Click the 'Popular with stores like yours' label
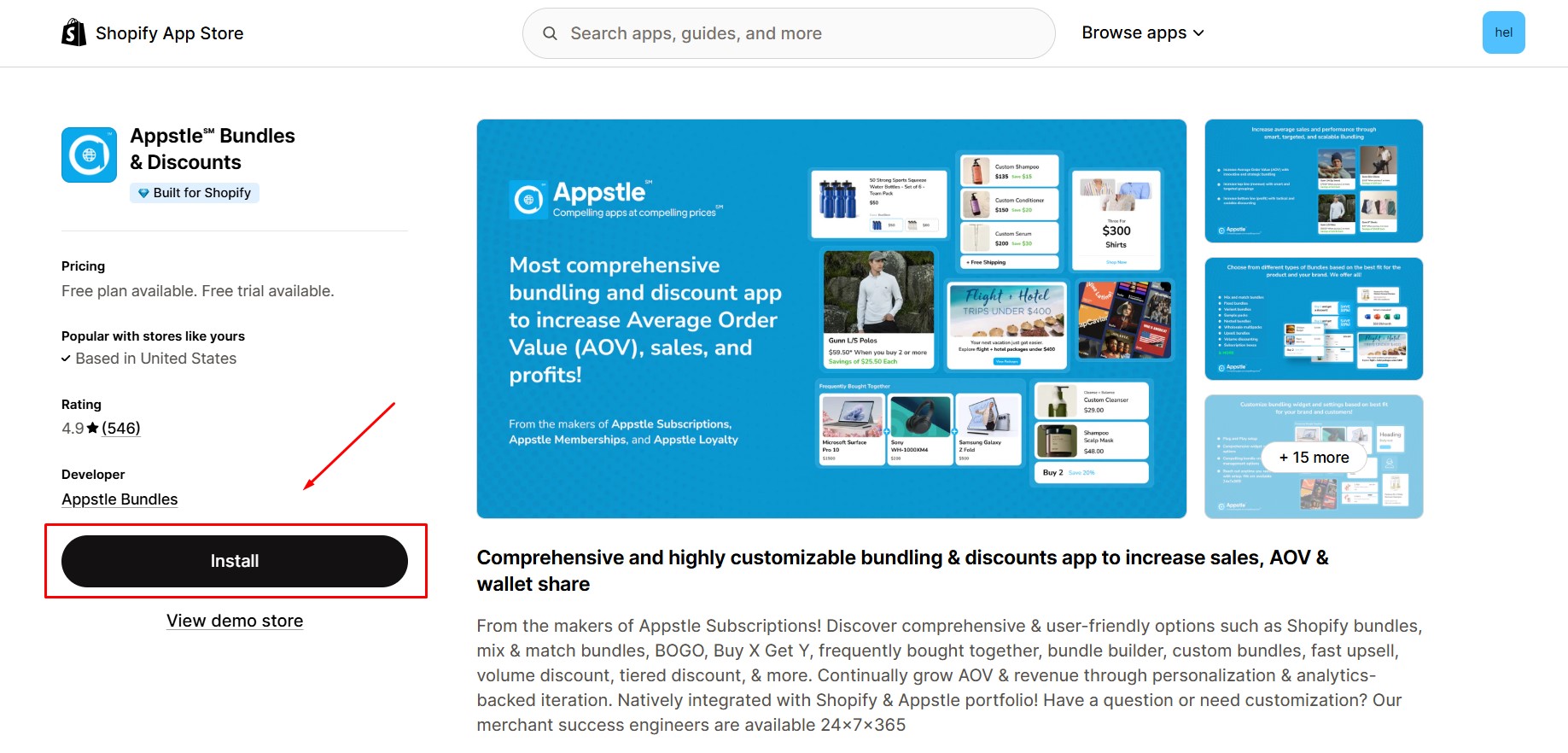Image resolution: width=1568 pixels, height=753 pixels. click(153, 336)
